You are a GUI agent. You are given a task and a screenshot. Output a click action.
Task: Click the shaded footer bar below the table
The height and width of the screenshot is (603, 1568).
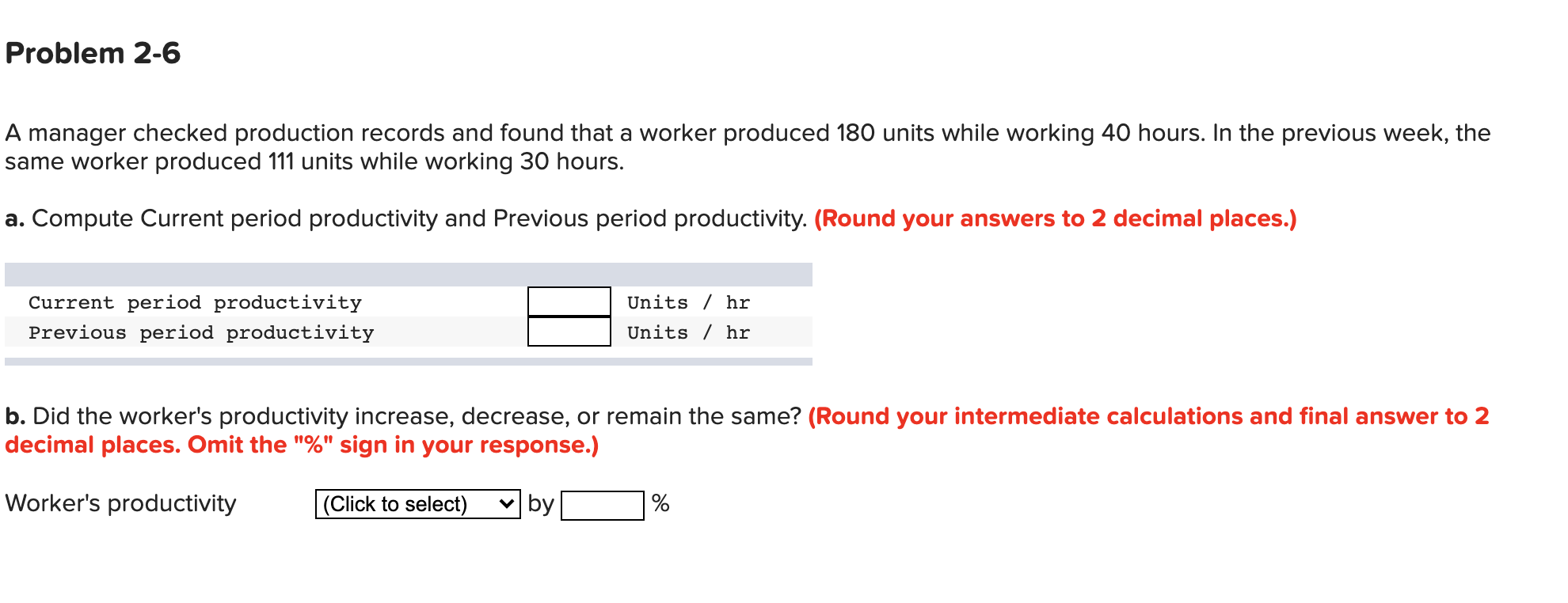point(409,360)
